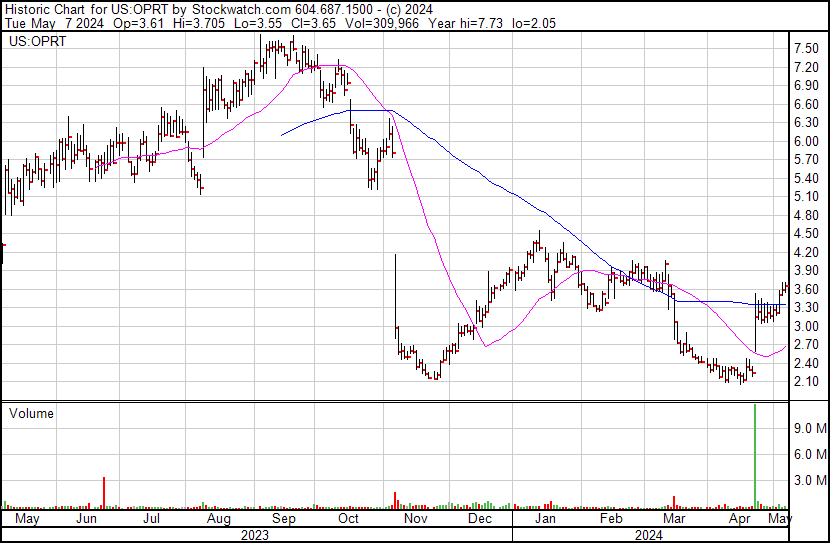Click the 6.00 price axis label
This screenshot has height=543, width=830.
pos(806,141)
